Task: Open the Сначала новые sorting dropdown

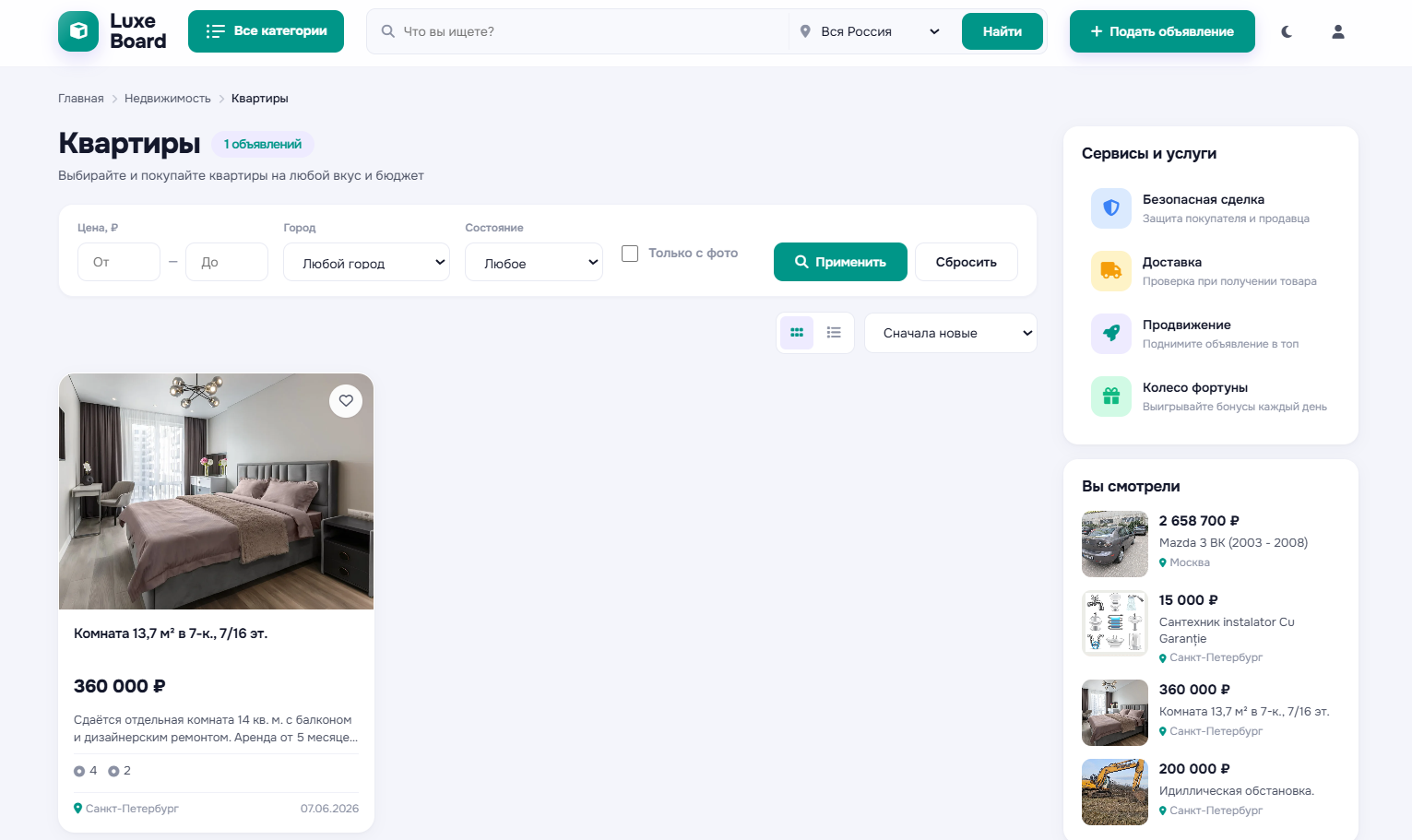Action: click(x=951, y=333)
